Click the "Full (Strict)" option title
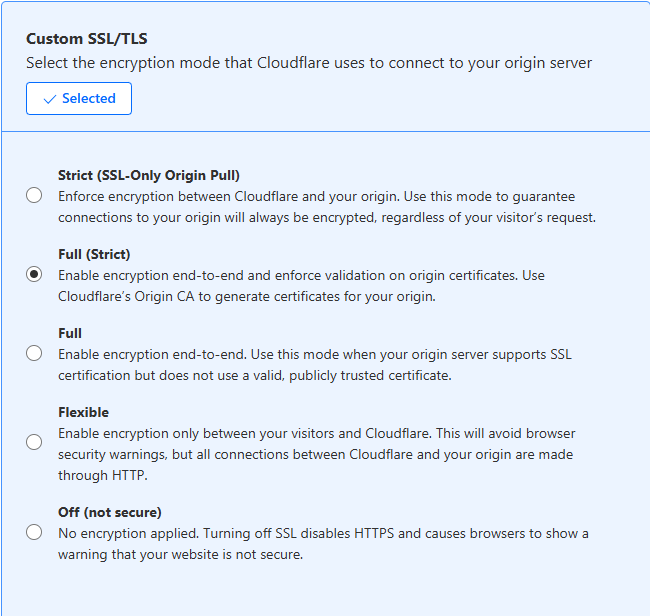 (x=94, y=254)
